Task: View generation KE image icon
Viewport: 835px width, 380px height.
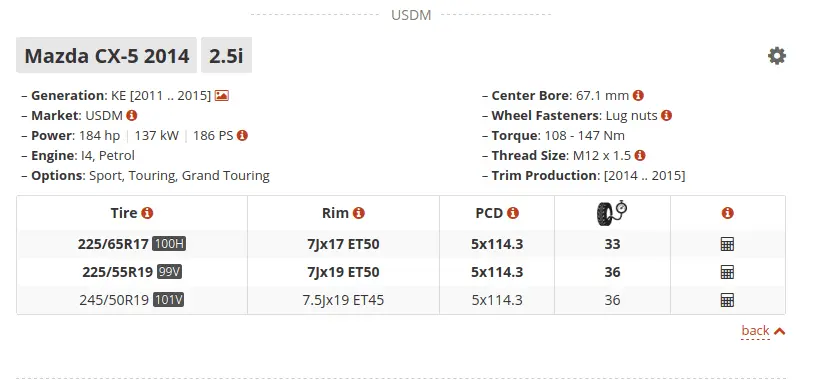Action: [x=222, y=96]
